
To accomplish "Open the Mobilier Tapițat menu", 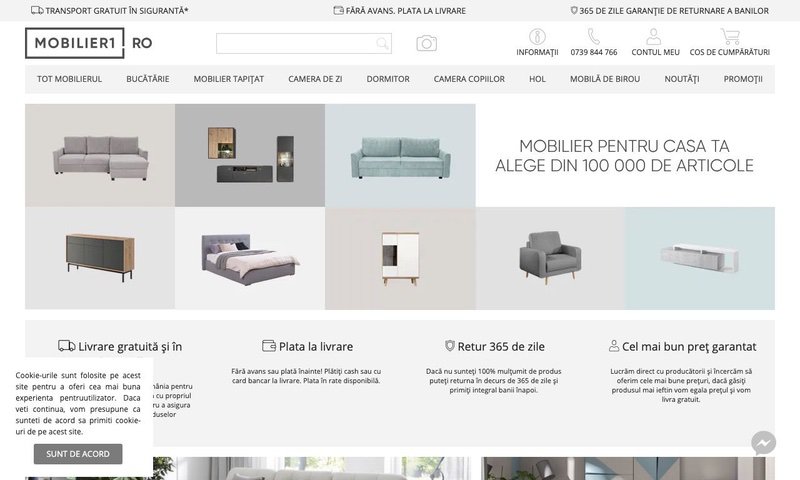I will pos(229,79).
